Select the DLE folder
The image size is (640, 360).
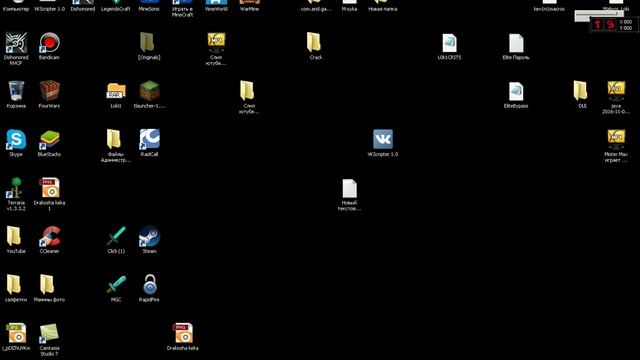580,90
